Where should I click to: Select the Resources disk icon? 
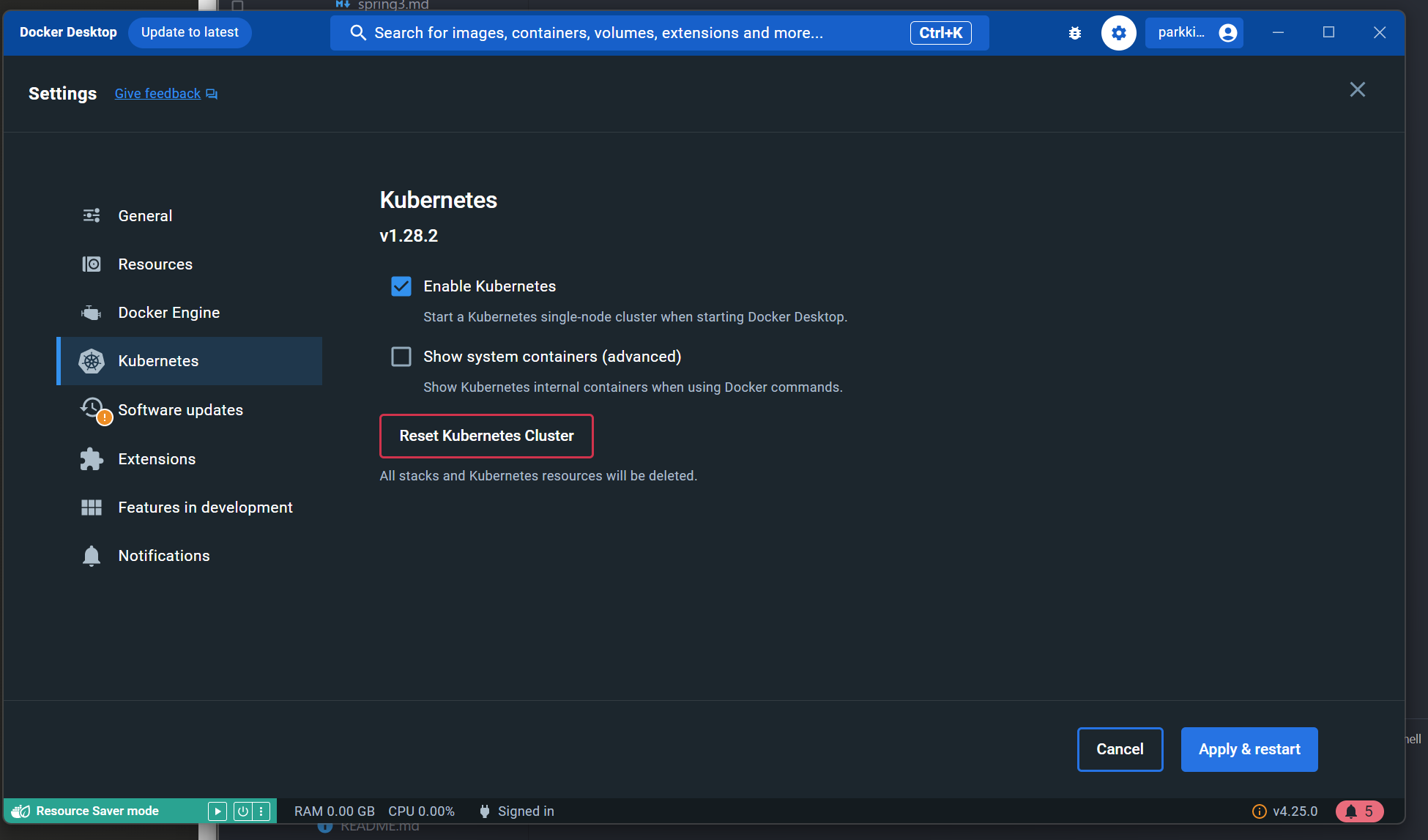pyautogui.click(x=92, y=264)
